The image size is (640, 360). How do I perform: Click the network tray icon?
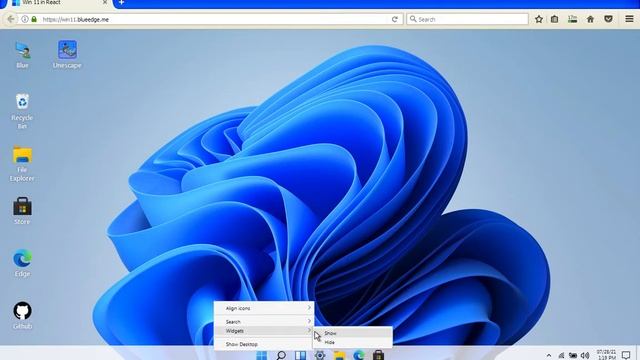[562, 356]
